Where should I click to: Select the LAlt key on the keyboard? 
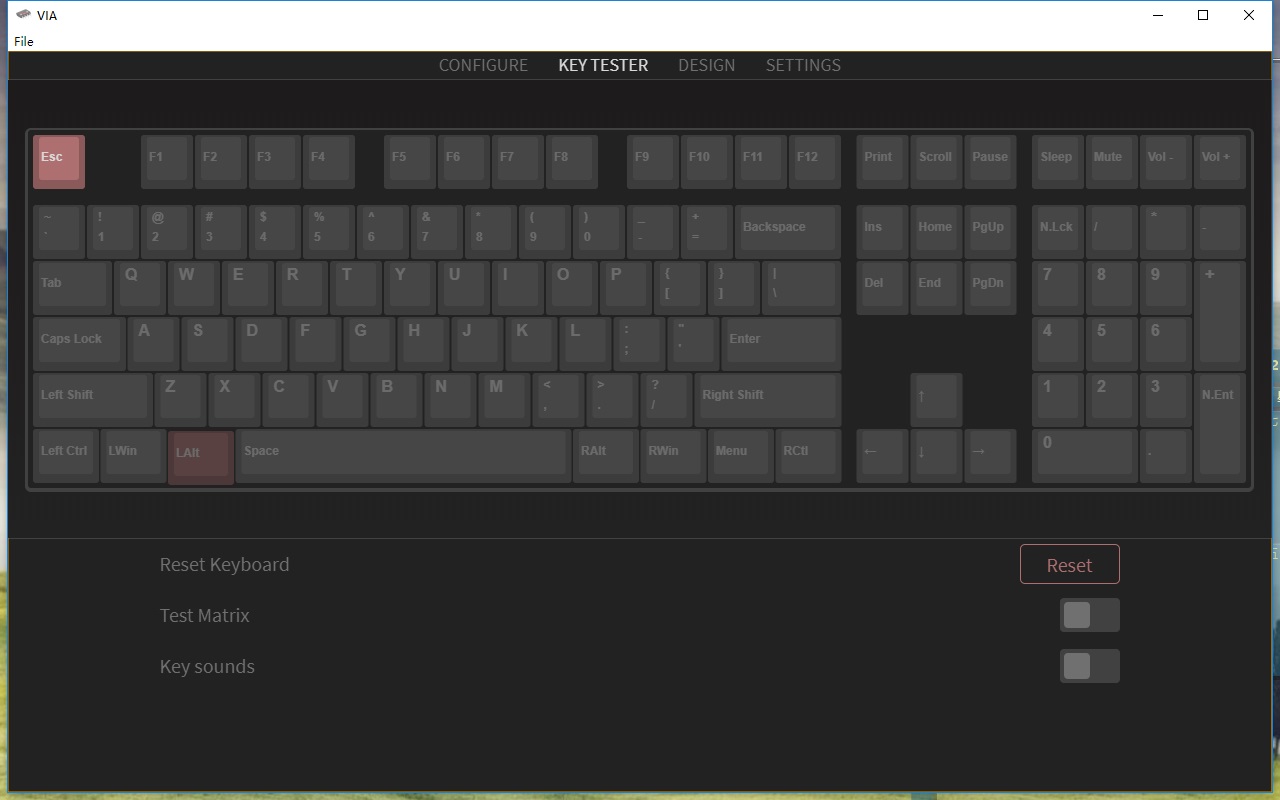201,458
